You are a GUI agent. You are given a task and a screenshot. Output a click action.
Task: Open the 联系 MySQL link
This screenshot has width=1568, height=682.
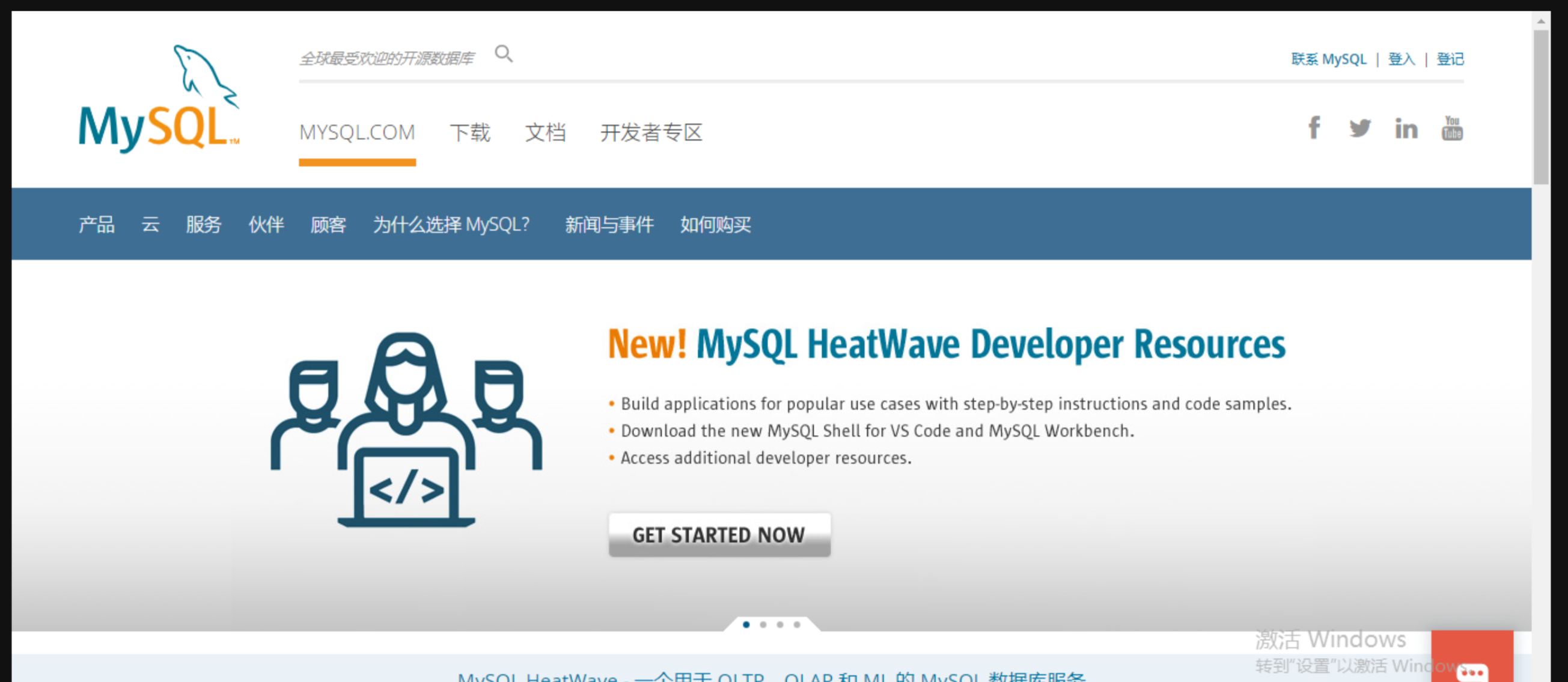click(x=1329, y=59)
